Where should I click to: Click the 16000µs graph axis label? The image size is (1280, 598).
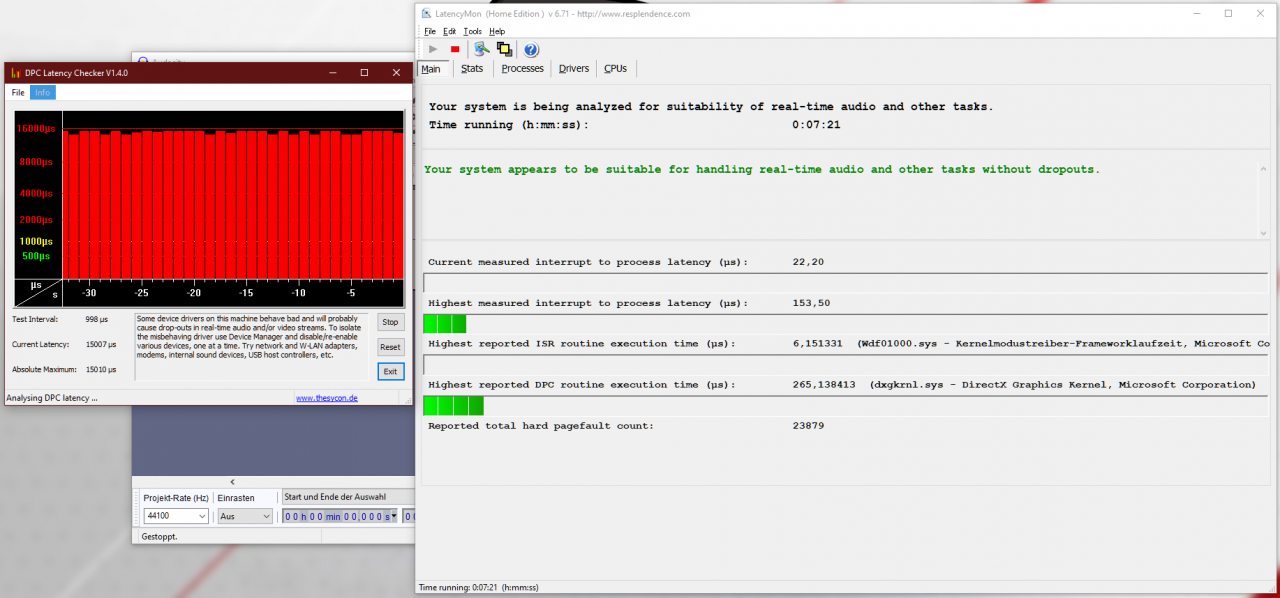pos(36,129)
